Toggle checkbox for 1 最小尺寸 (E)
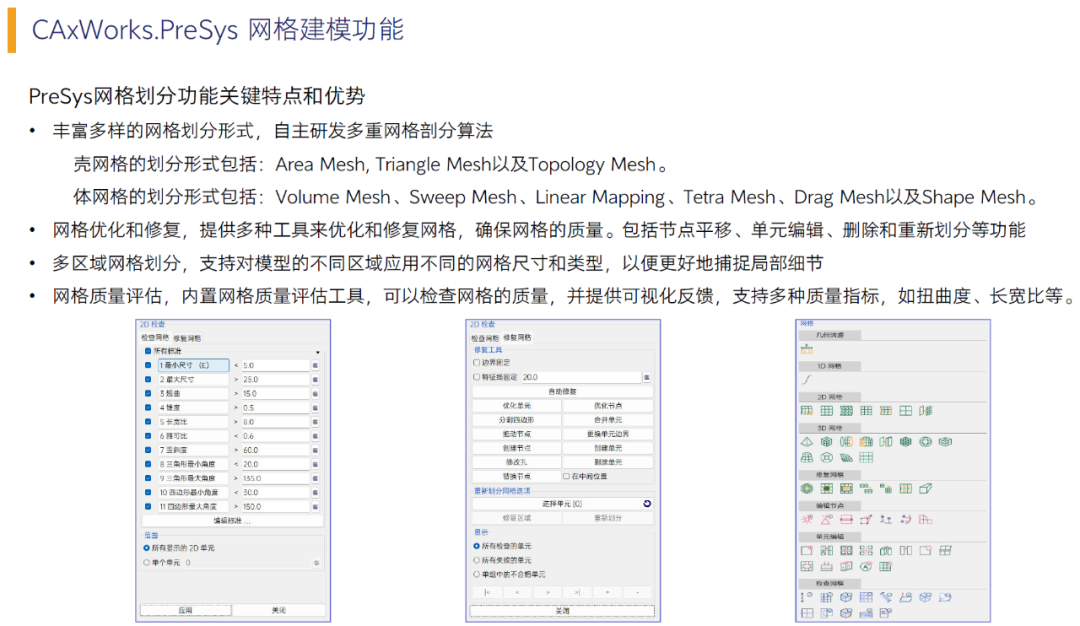The image size is (1080, 626). click(x=148, y=366)
